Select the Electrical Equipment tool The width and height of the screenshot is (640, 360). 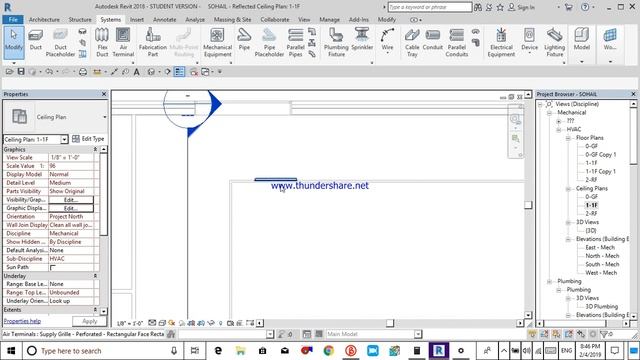point(501,42)
